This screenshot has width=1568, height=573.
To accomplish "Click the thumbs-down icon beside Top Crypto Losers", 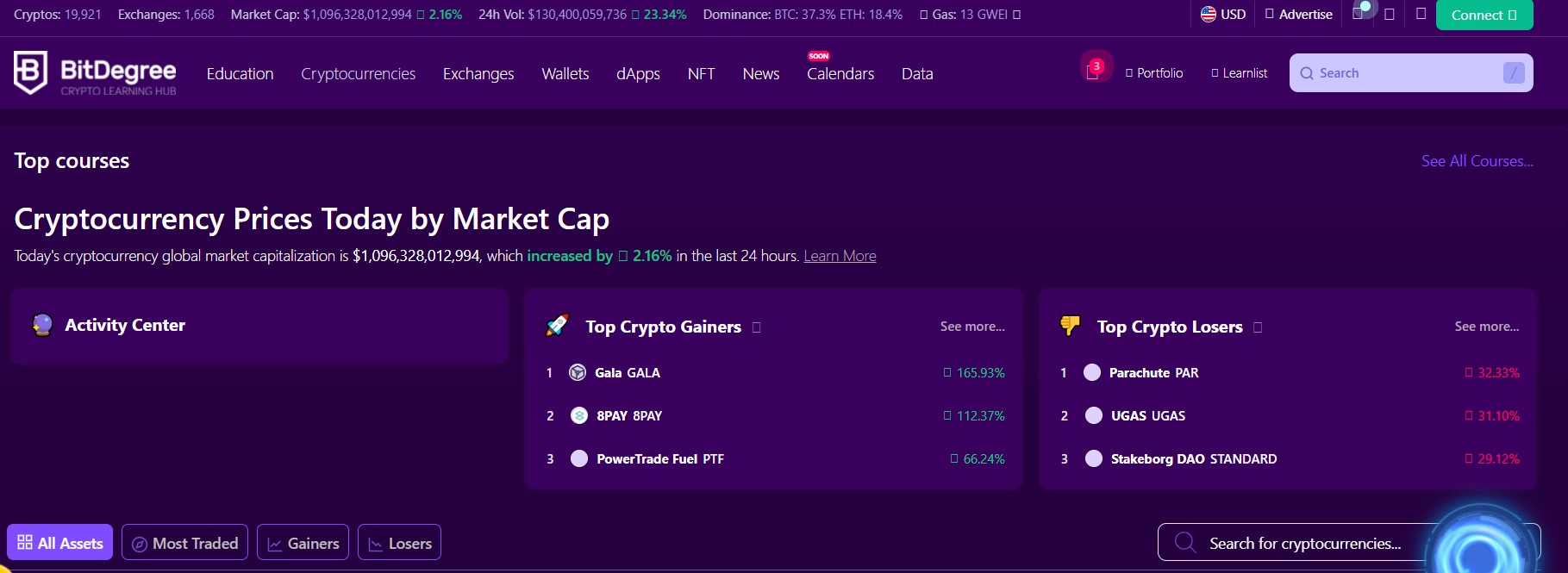I will 1070,326.
